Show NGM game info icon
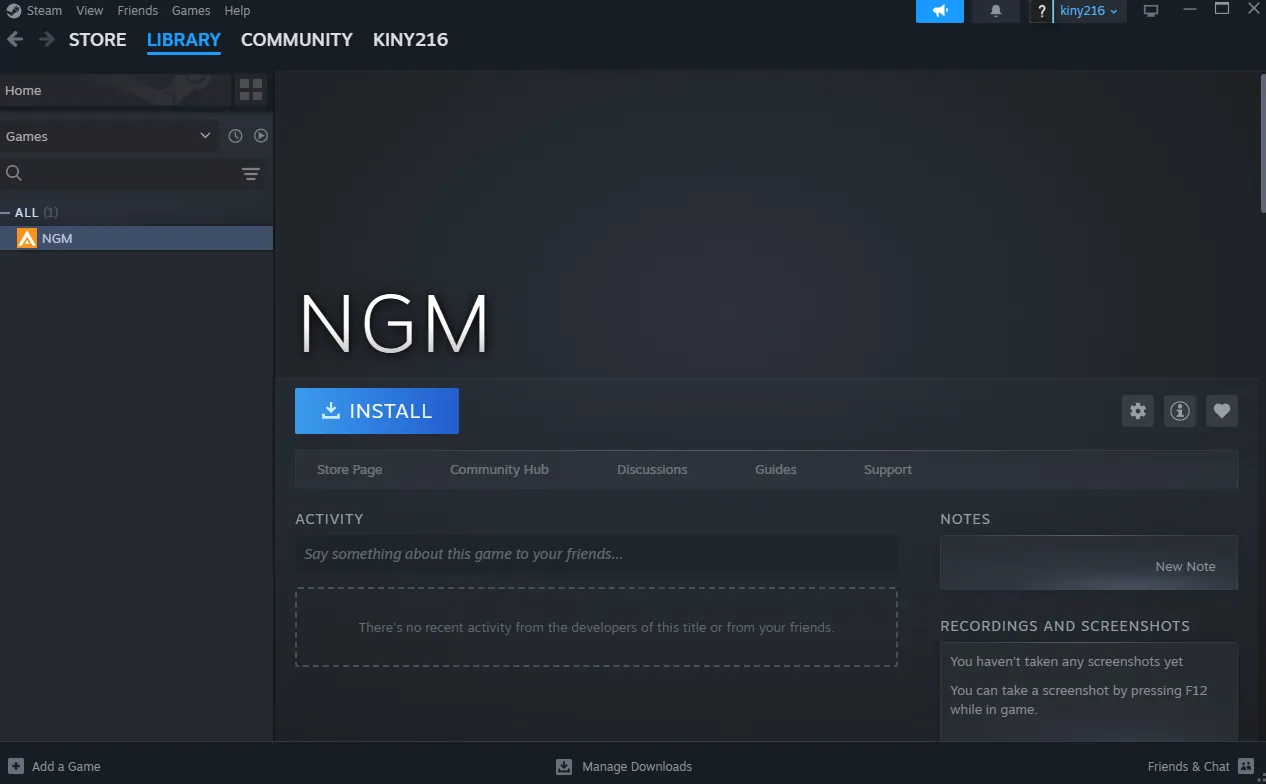Viewport: 1266px width, 784px height. [1180, 411]
